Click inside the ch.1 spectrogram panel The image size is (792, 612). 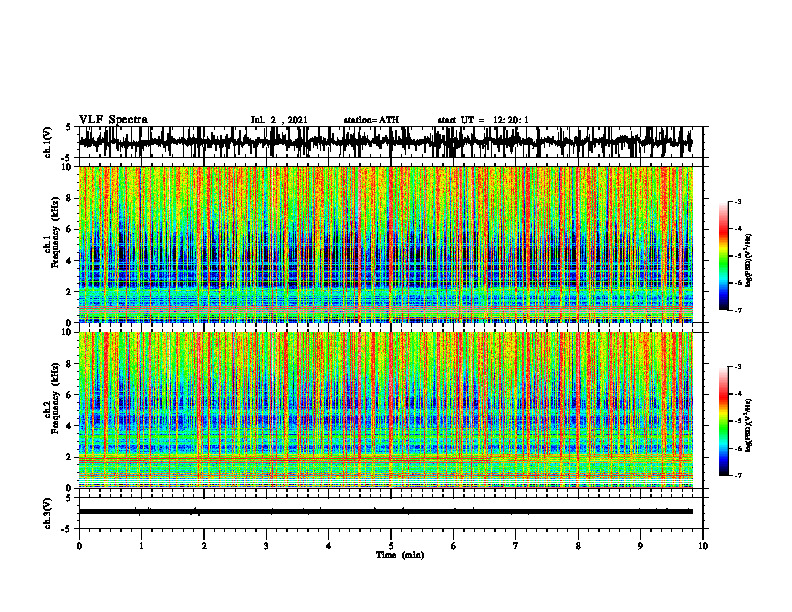click(x=385, y=244)
